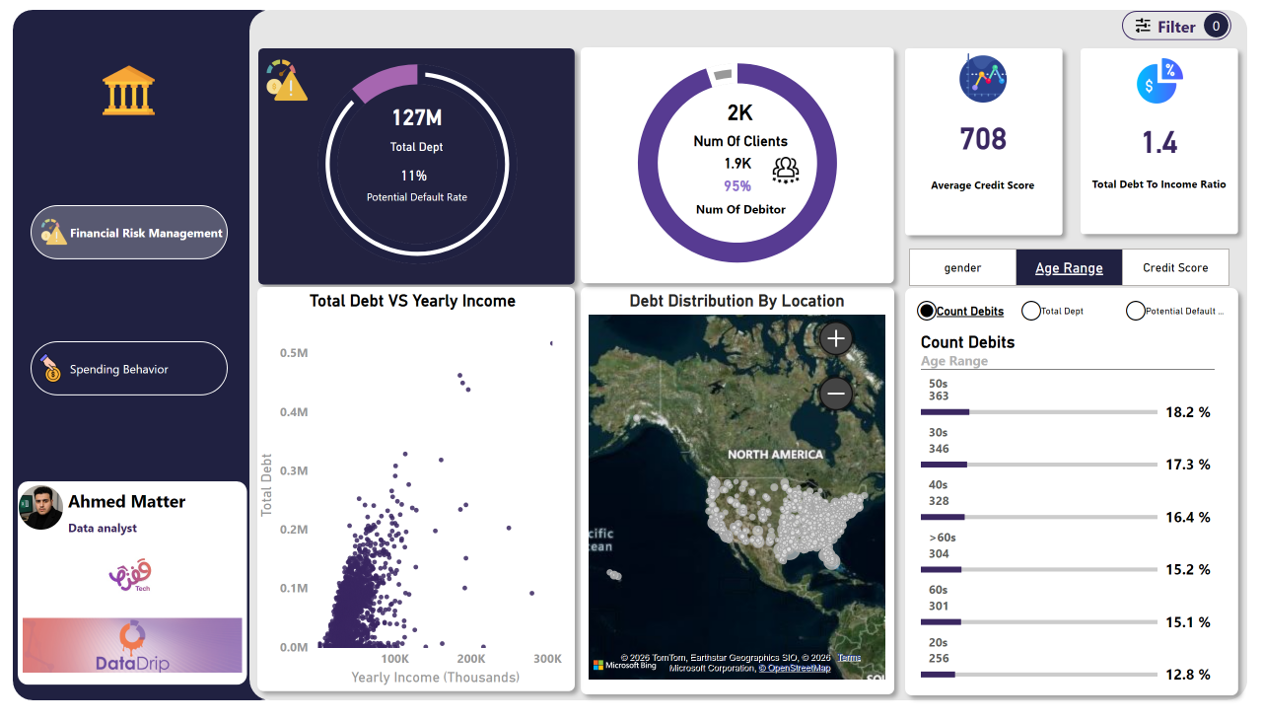This screenshot has height=720, width=1262.
Task: Click the 12.8 % value
Action: [x=1188, y=674]
